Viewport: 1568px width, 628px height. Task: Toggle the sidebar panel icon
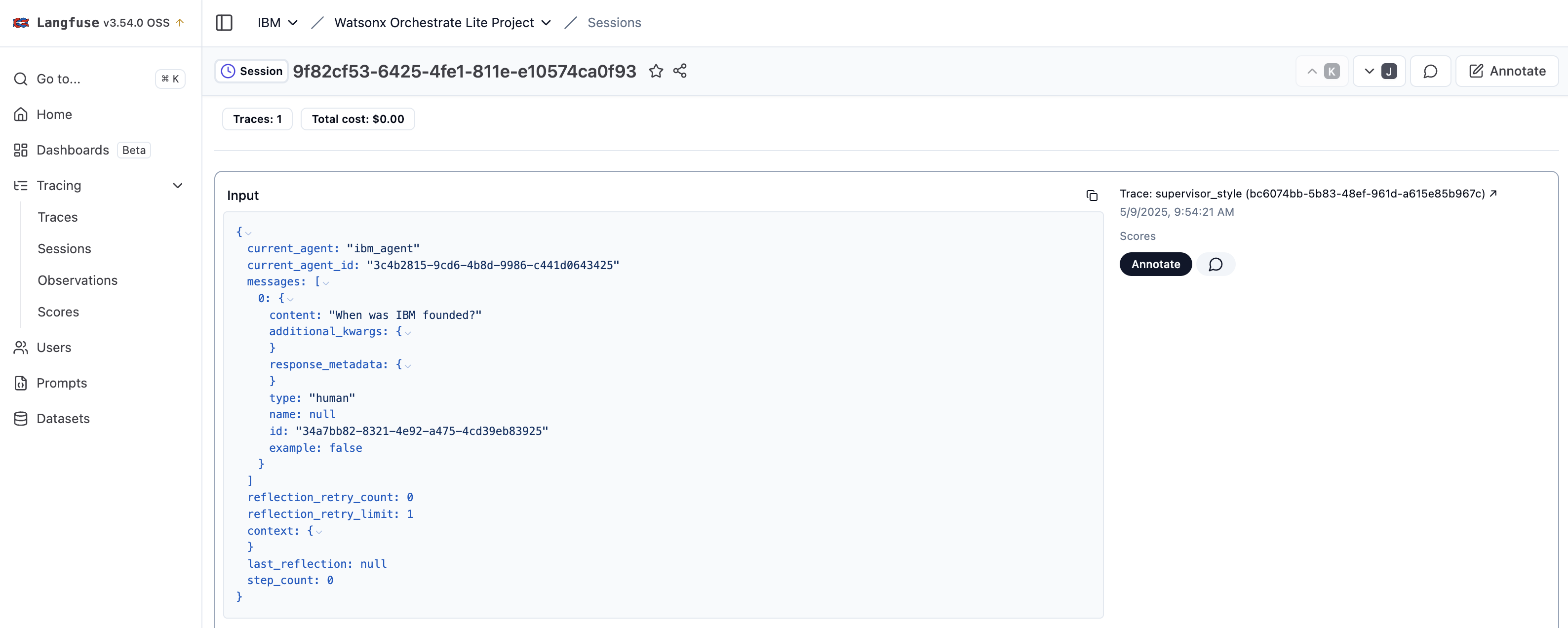click(224, 23)
